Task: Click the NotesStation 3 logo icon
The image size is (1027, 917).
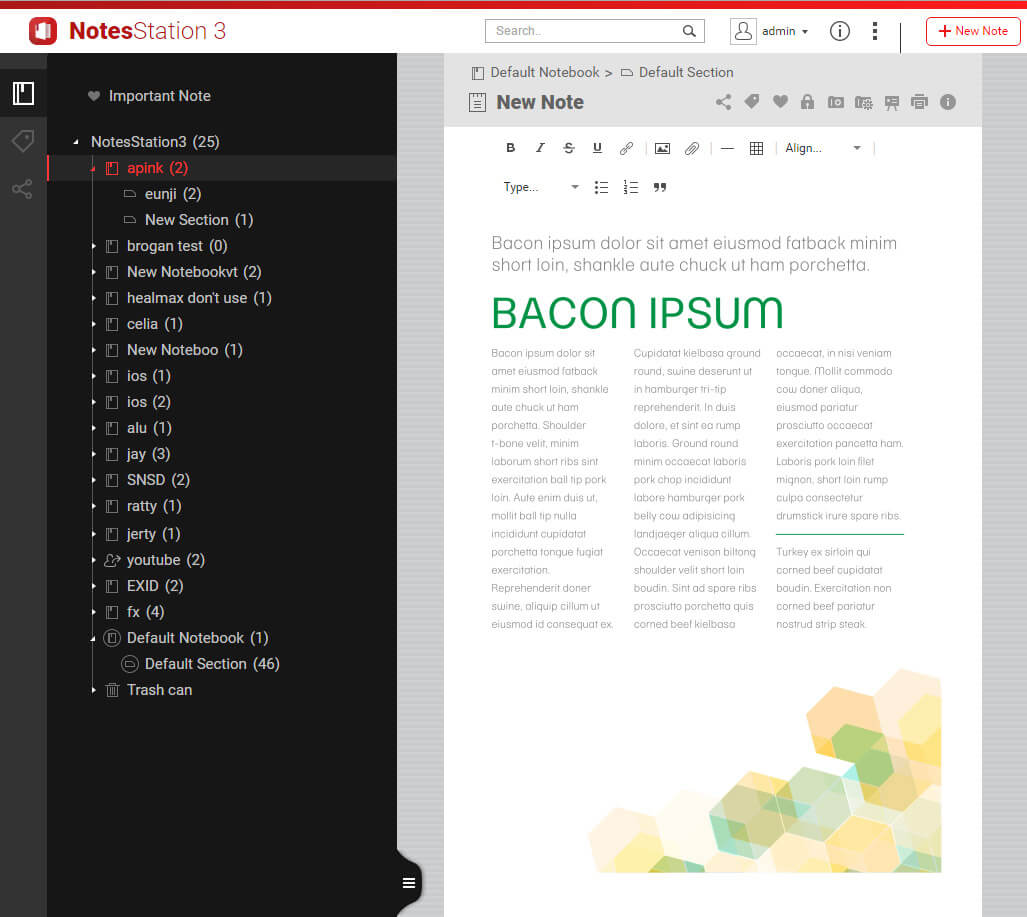Action: (43, 31)
